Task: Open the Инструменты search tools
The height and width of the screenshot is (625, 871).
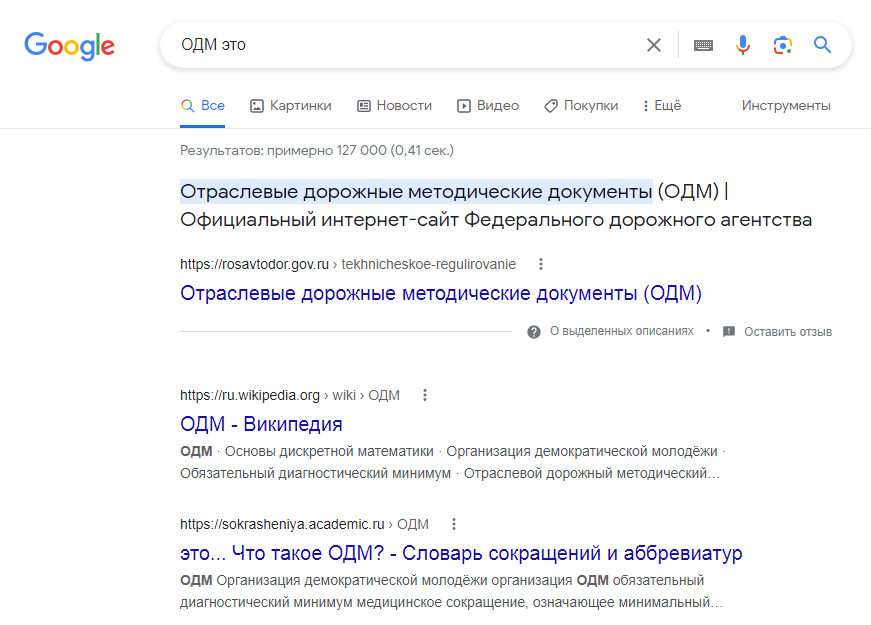Action: coord(786,106)
